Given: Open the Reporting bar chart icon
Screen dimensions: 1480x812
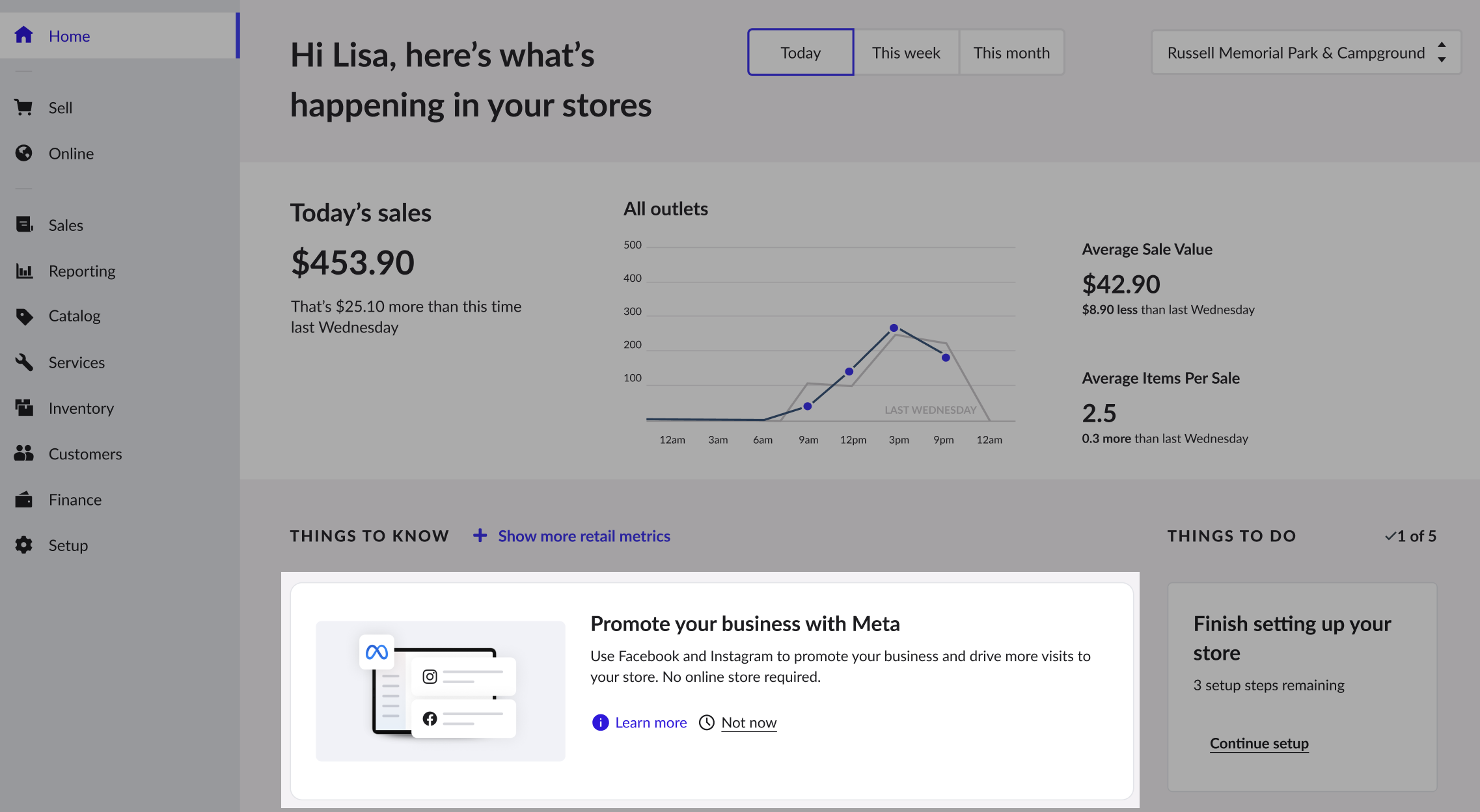Looking at the screenshot, I should pos(24,271).
